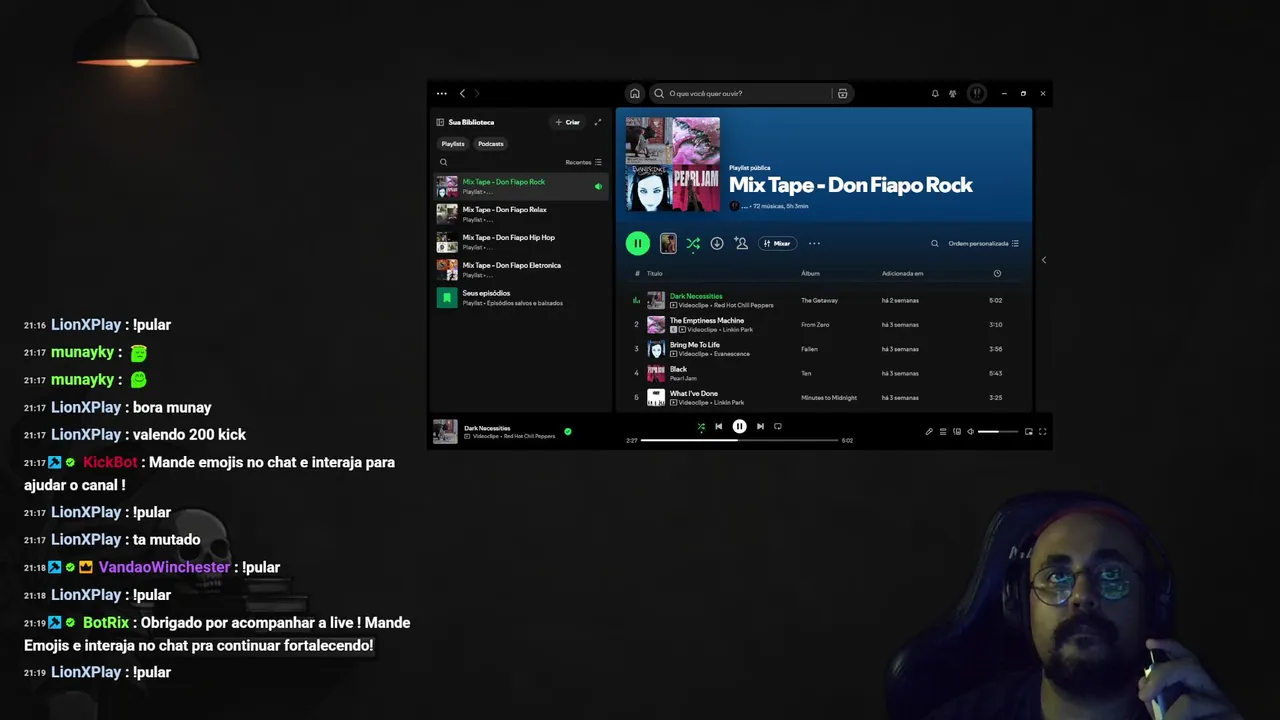1280x720 pixels.
Task: Open the play queue icon
Action: (x=943, y=432)
